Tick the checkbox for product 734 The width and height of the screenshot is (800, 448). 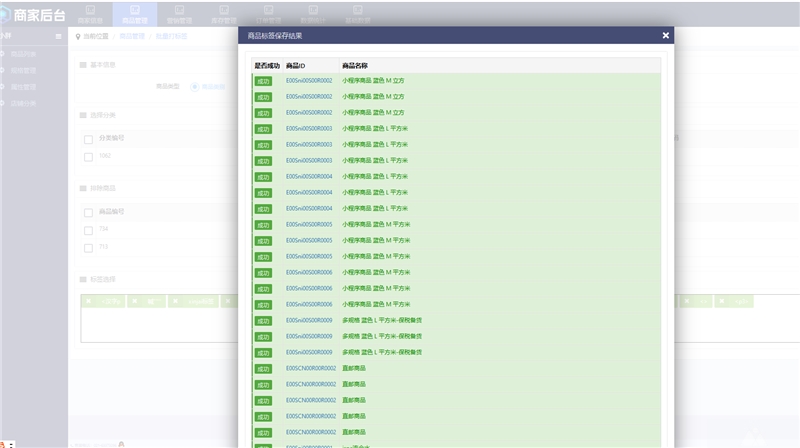pyautogui.click(x=88, y=230)
